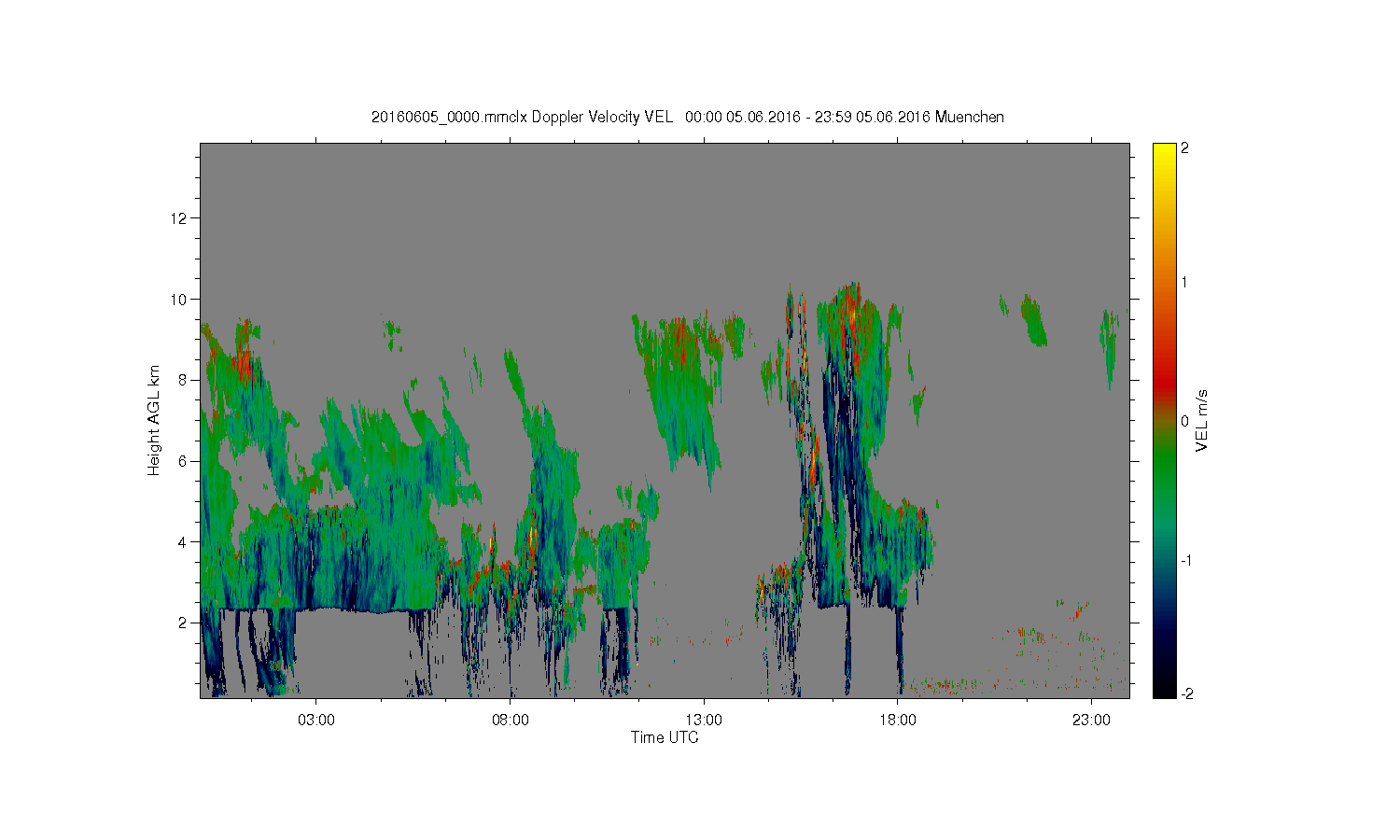This screenshot has height=840, width=1400.
Task: Select the 'Height AGL km' axis label
Action: [154, 420]
